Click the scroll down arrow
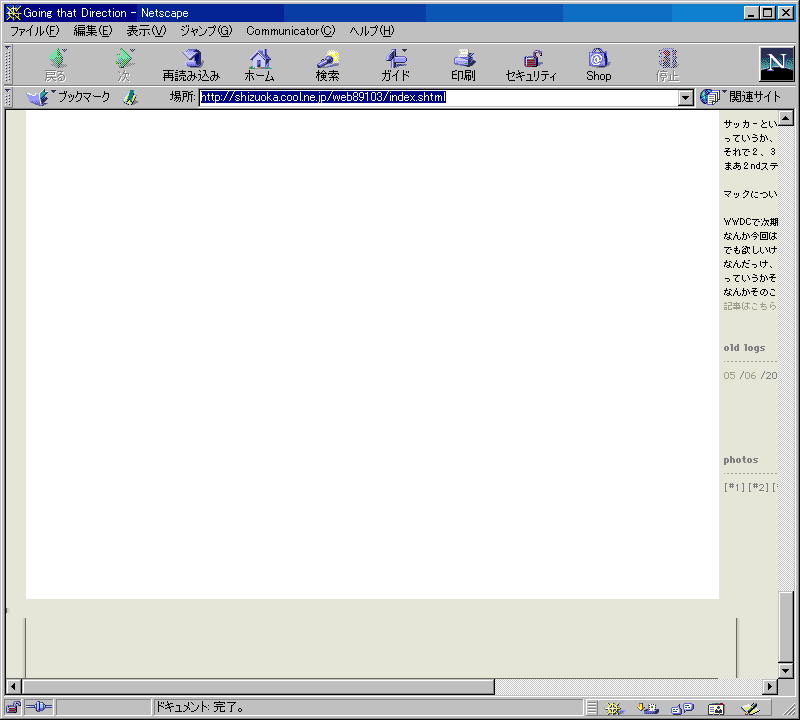The height and width of the screenshot is (720, 800). pyautogui.click(x=786, y=670)
